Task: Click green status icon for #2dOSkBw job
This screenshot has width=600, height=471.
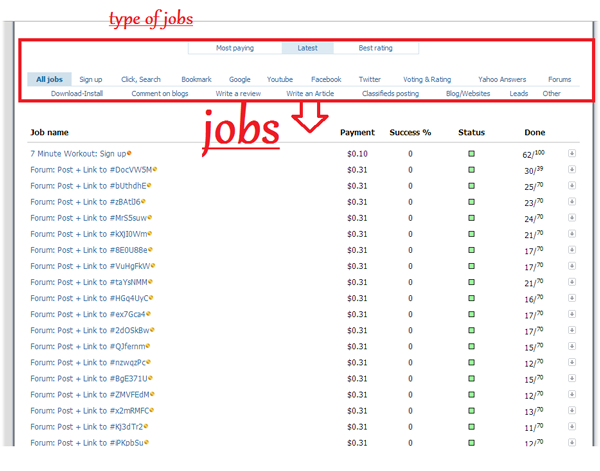Action: [x=471, y=330]
